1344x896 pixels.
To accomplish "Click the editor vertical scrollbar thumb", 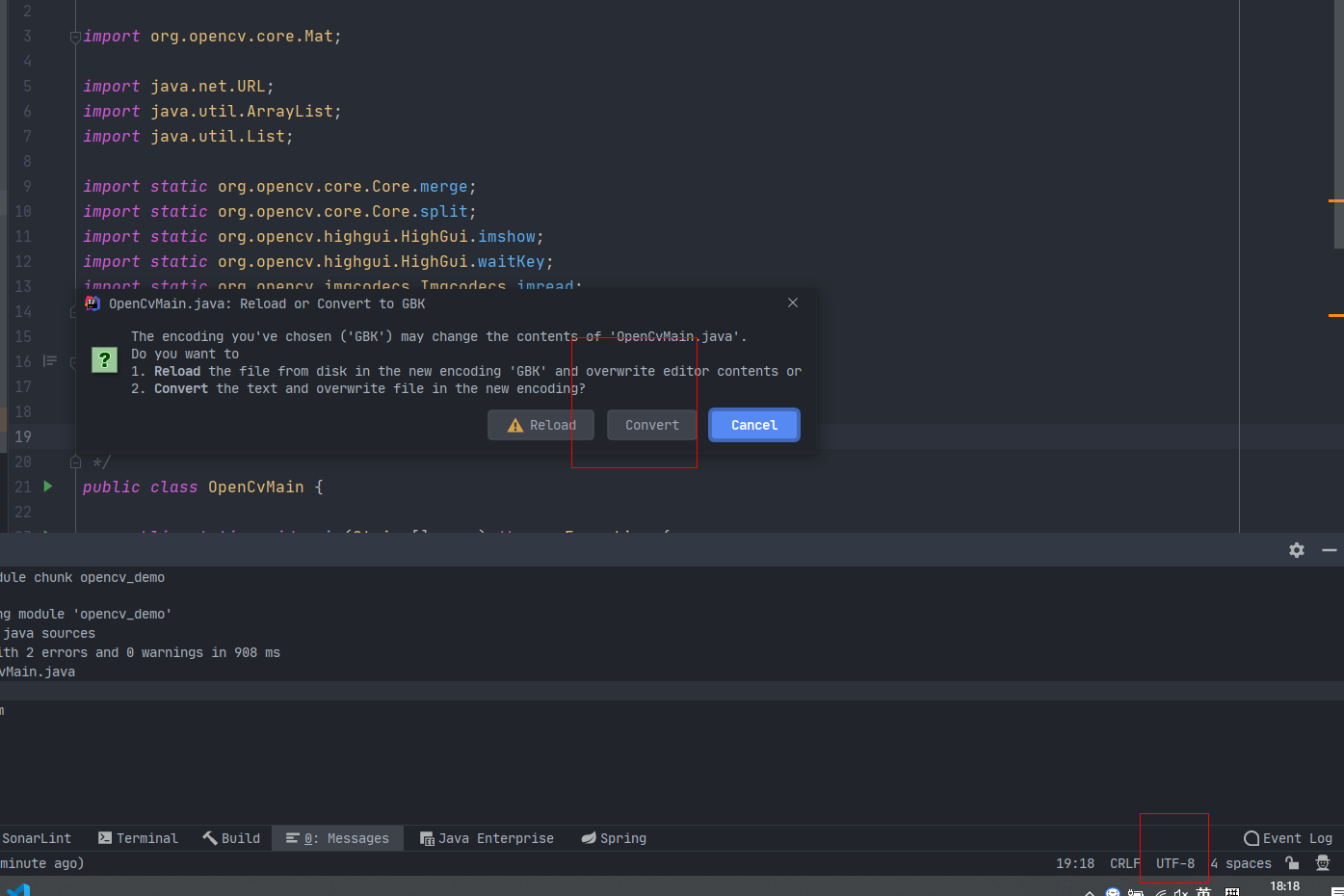I will click(x=1339, y=123).
